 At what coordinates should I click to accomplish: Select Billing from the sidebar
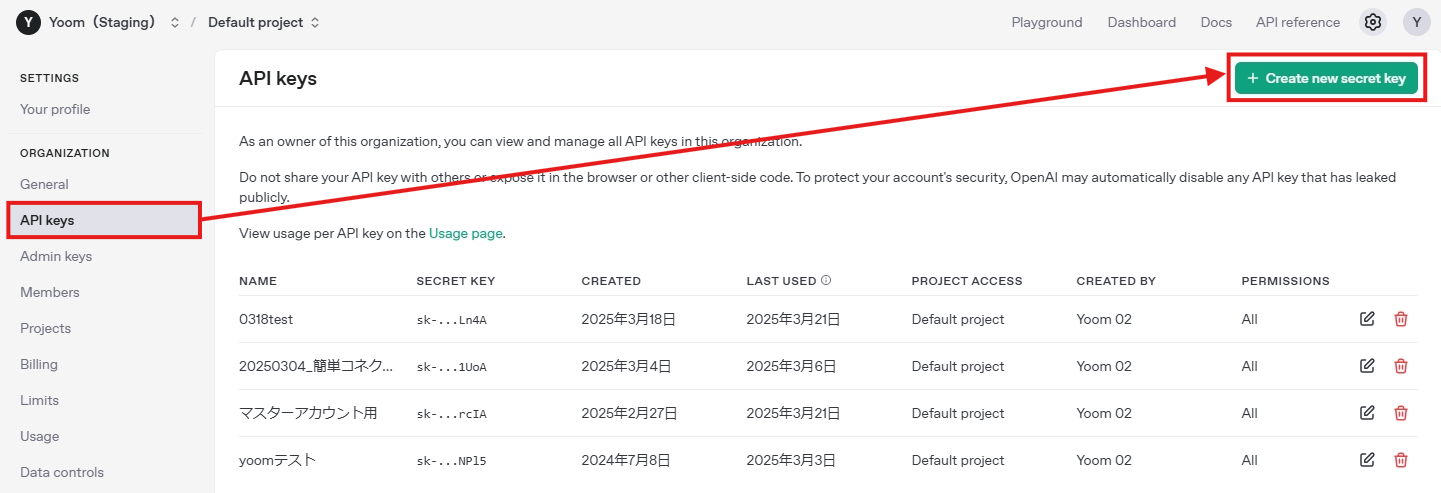point(39,364)
